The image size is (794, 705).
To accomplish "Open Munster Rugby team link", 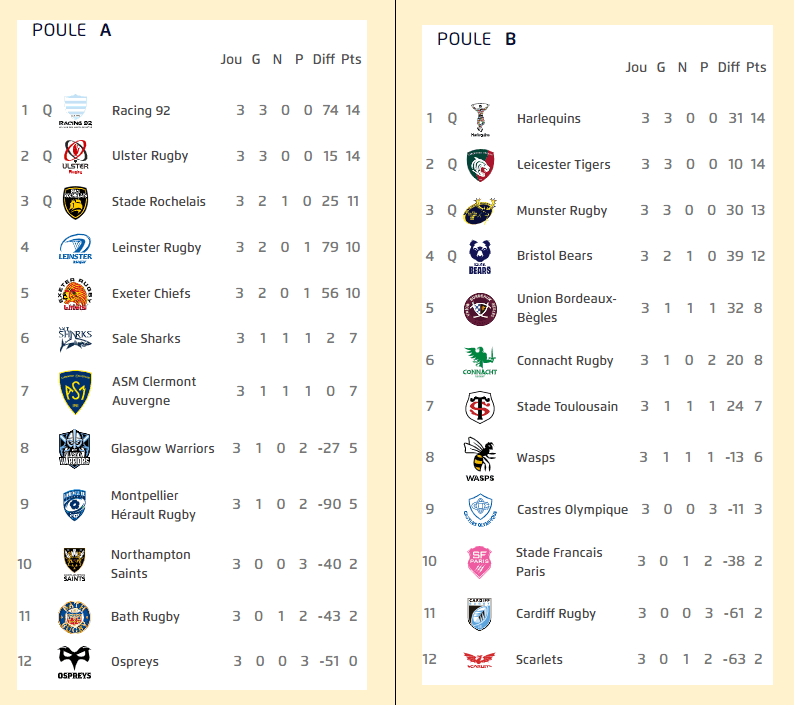I will (562, 211).
